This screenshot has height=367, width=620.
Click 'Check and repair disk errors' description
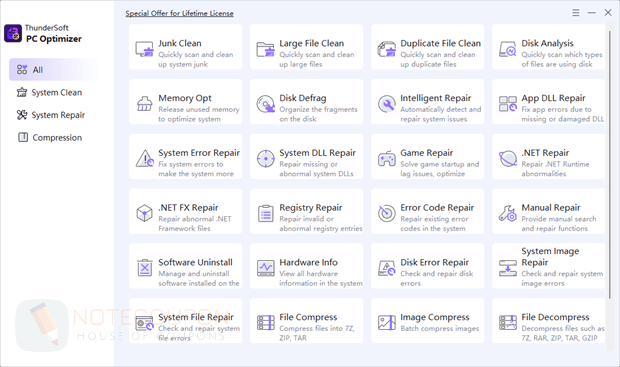[437, 278]
